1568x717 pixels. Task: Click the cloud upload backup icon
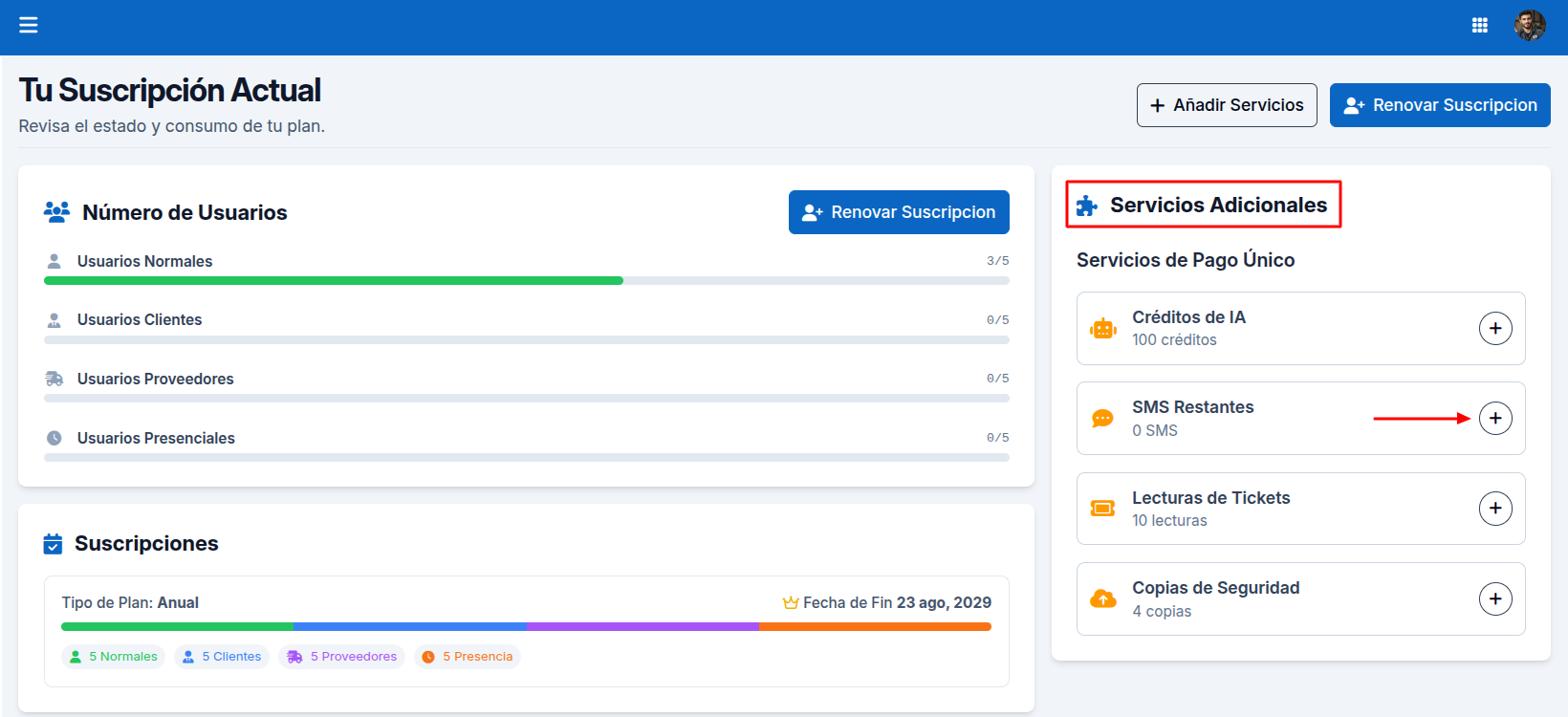tap(1102, 599)
